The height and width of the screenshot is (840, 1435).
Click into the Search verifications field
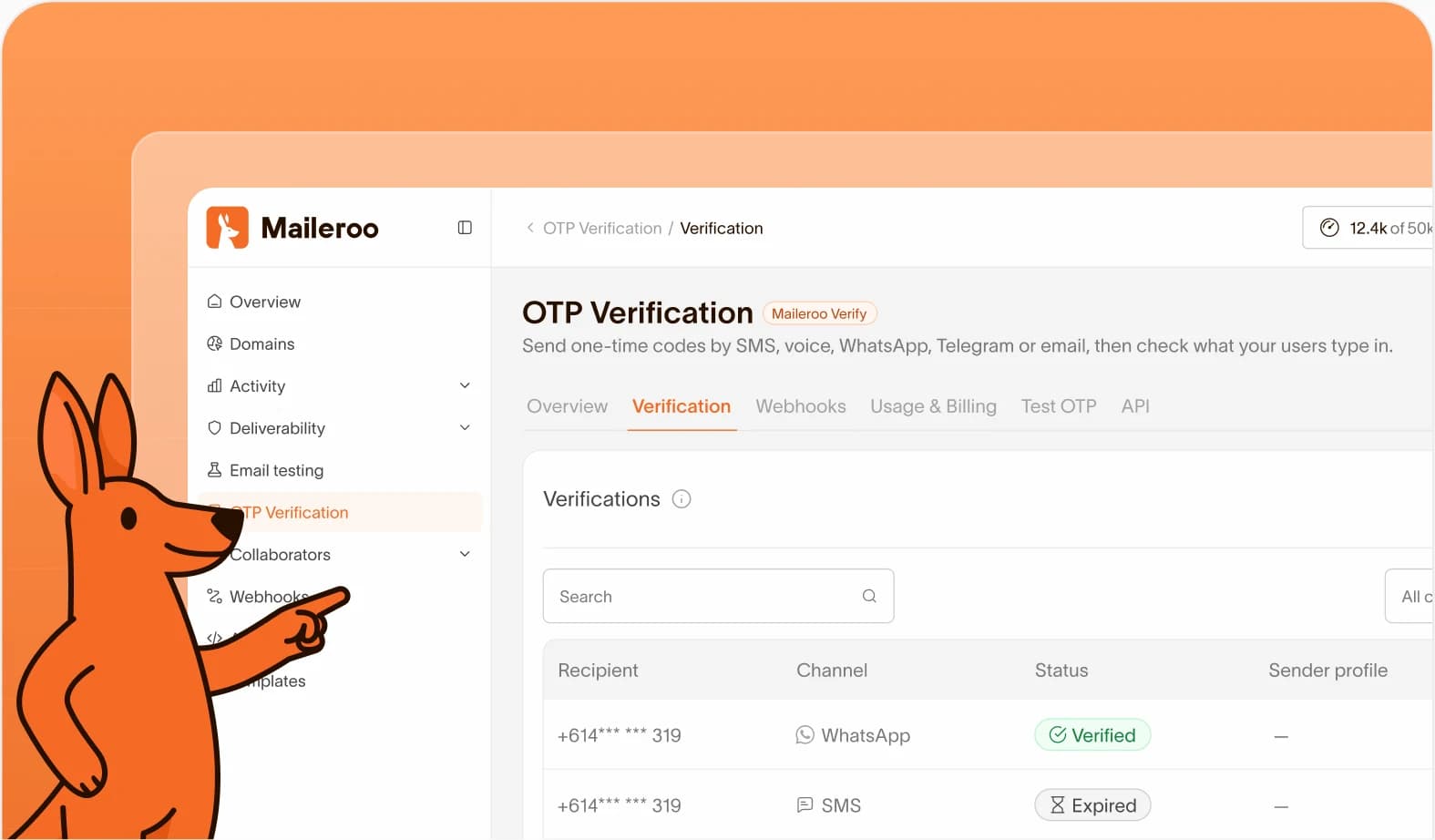718,596
